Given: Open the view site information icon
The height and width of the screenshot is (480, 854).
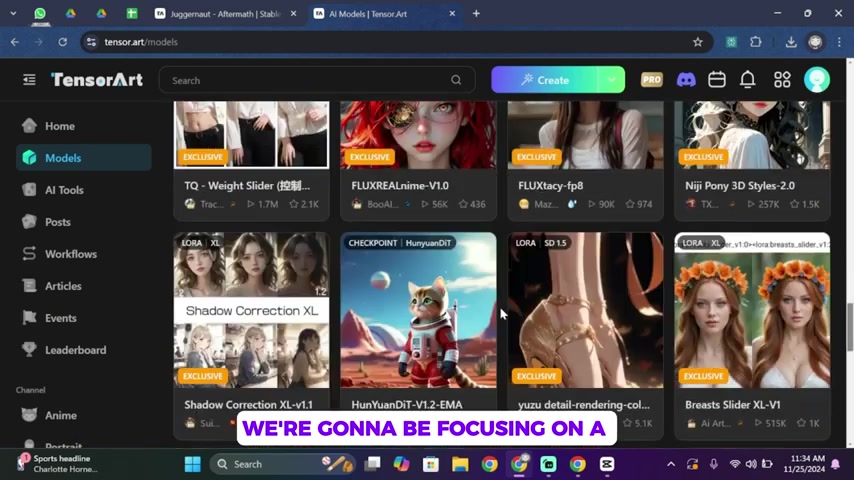Looking at the screenshot, I should [91, 42].
